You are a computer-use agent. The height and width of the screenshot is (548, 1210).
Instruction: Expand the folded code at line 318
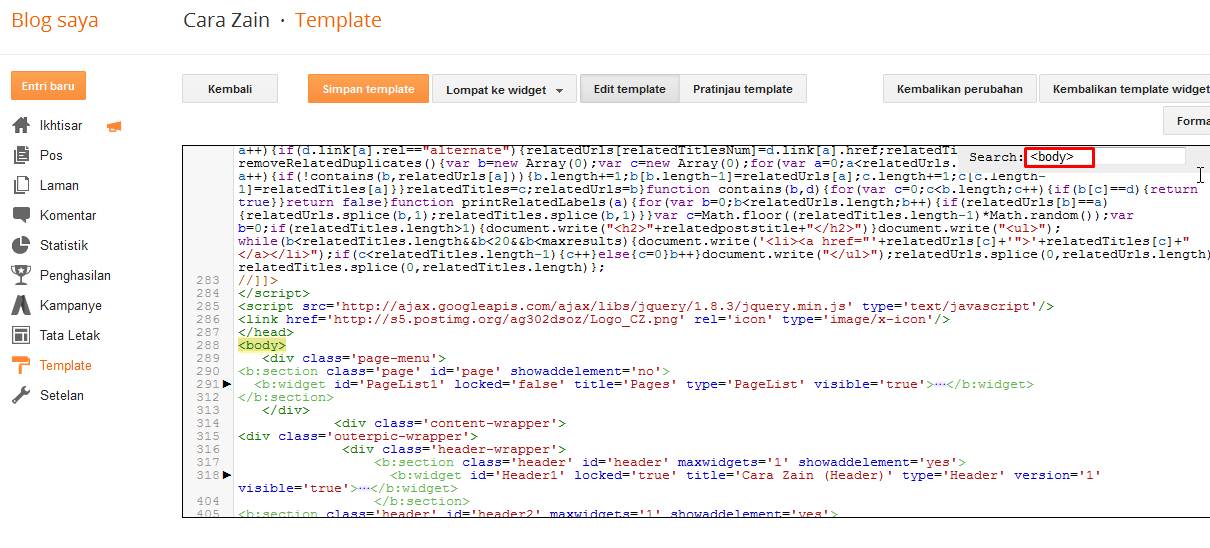pyautogui.click(x=226, y=475)
